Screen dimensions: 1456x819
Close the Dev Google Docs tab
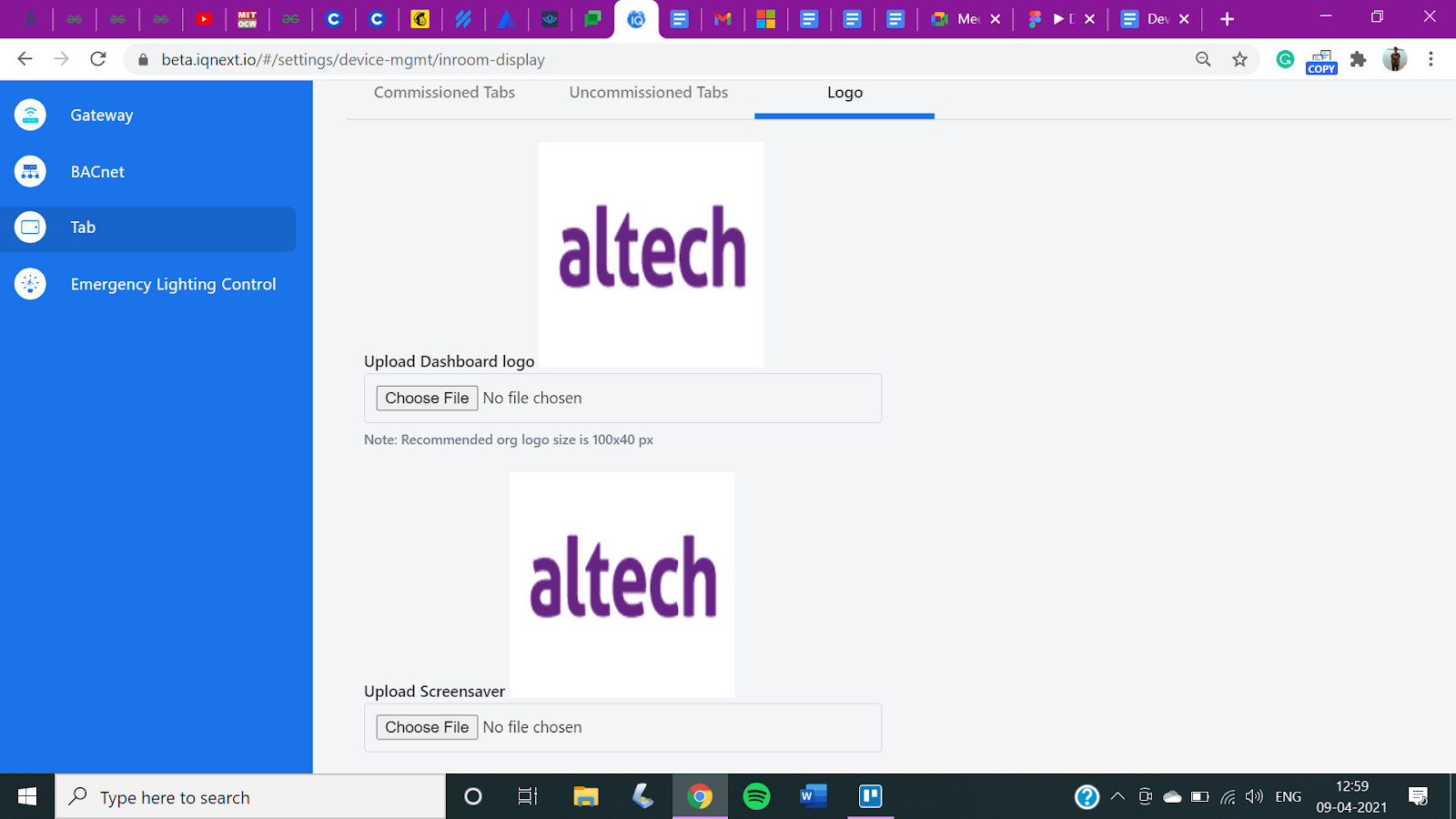click(x=1184, y=19)
